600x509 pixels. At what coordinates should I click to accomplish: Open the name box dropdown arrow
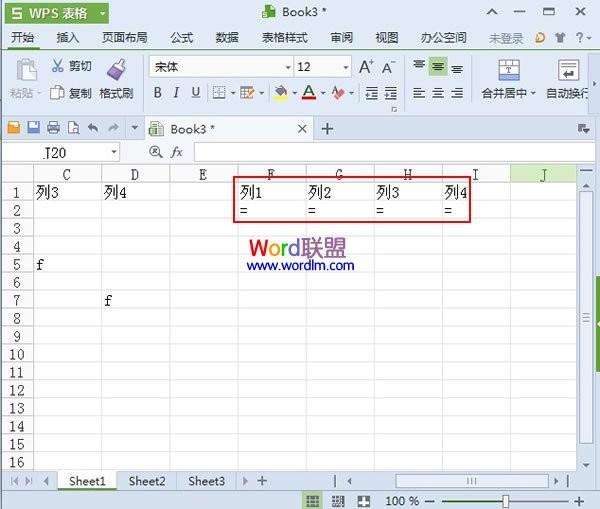pyautogui.click(x=114, y=152)
